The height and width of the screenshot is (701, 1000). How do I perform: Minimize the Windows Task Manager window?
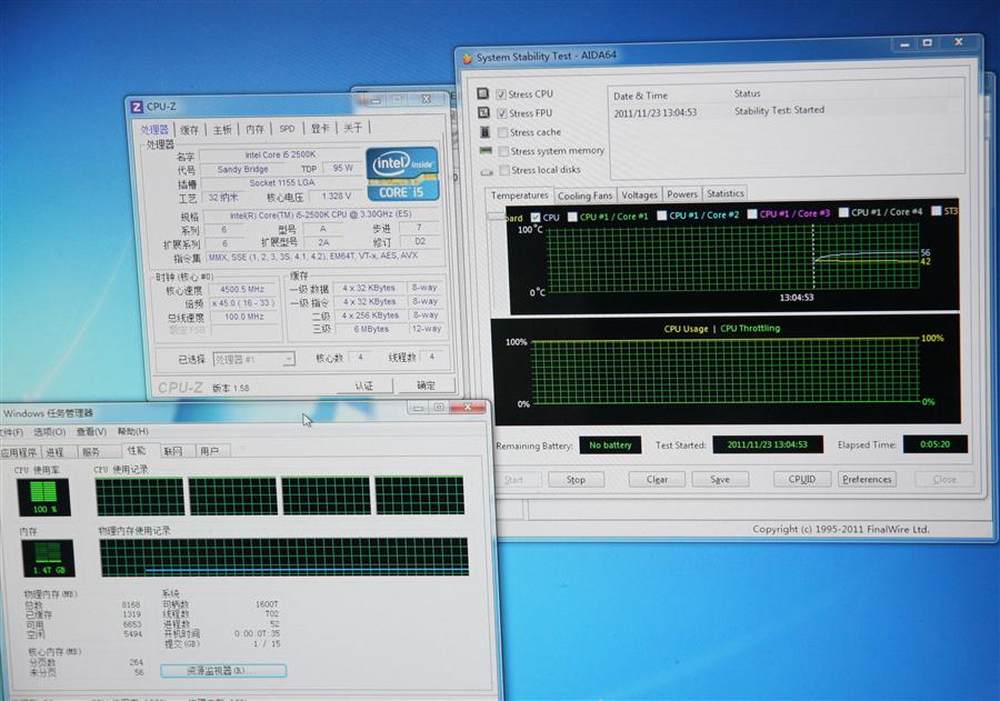(418, 408)
